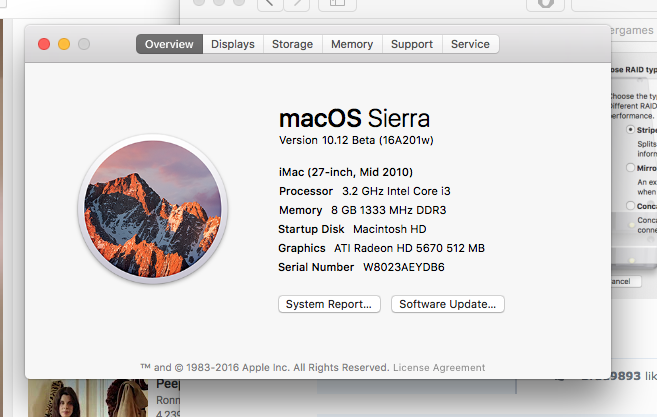This screenshot has width=657, height=417.
Task: Select the Mirrored RAID radio button in the background window
Action: tap(630, 168)
